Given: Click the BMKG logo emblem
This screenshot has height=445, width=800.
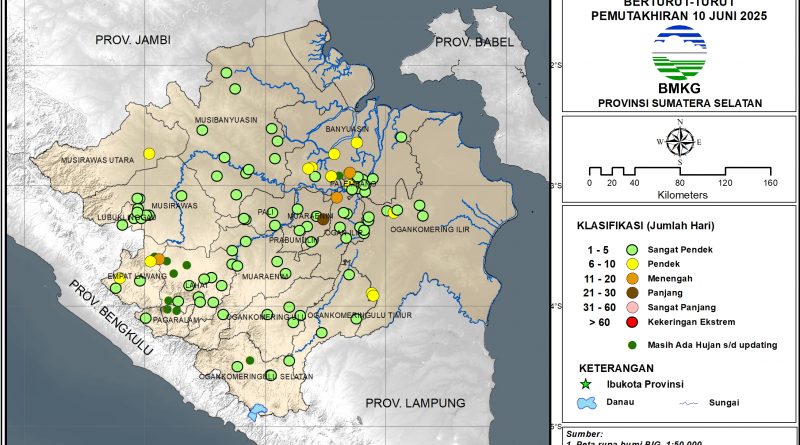Looking at the screenshot, I should click(x=679, y=53).
